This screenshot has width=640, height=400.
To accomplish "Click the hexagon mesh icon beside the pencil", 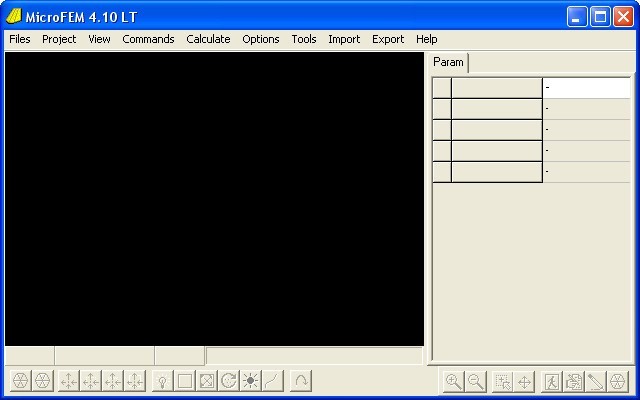I will click(x=618, y=382).
